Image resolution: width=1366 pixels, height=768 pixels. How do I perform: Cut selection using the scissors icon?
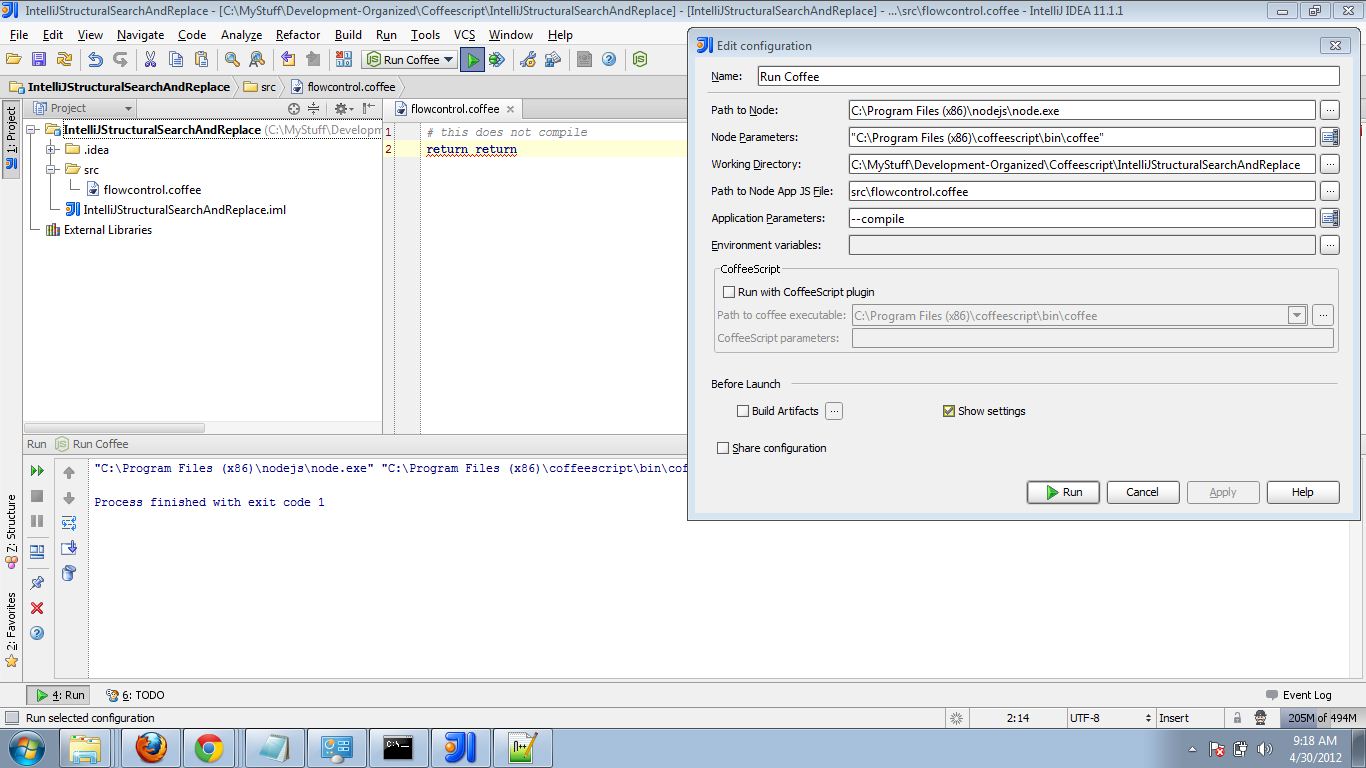coord(151,60)
